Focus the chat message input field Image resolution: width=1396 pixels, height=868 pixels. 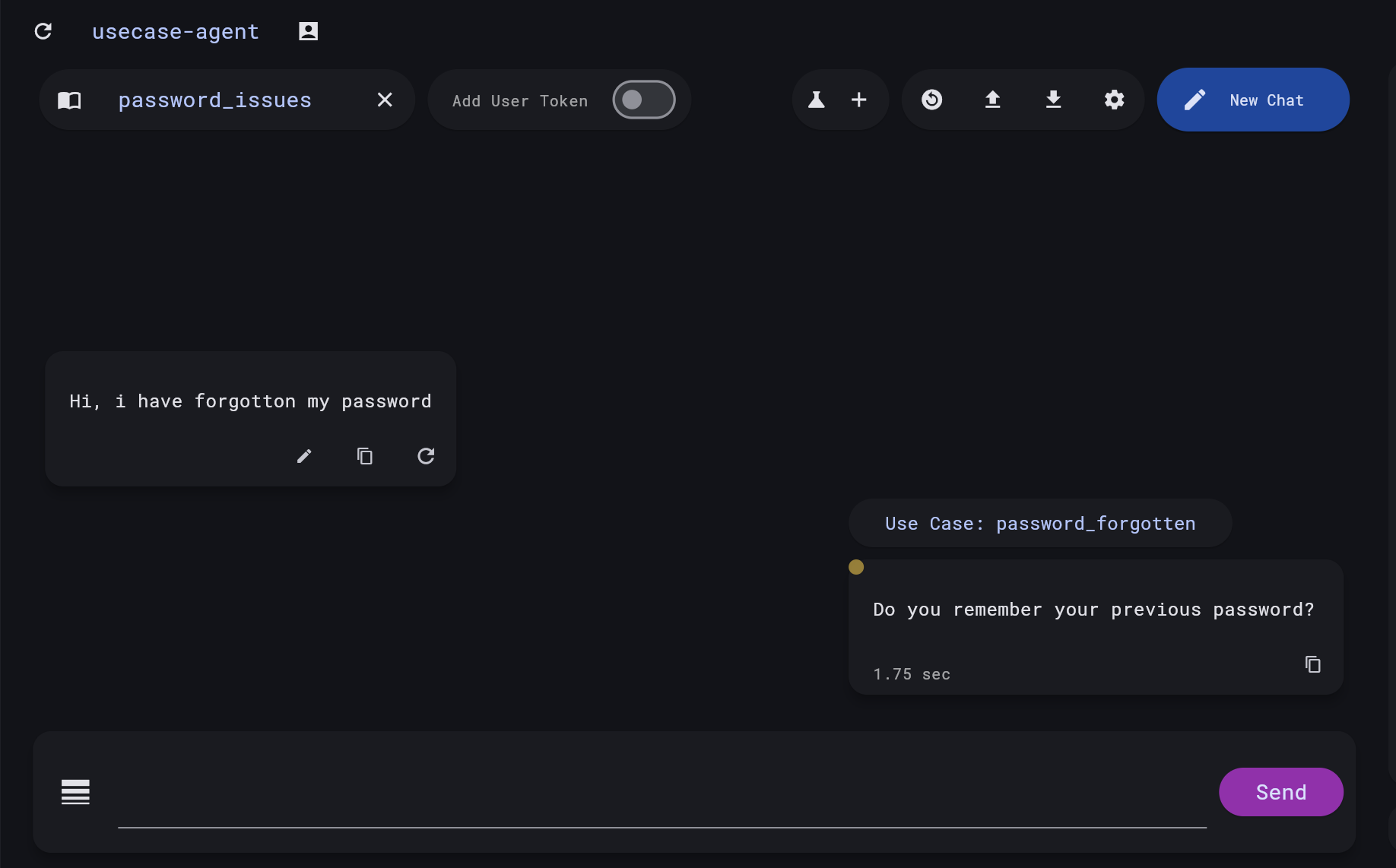pos(662,794)
